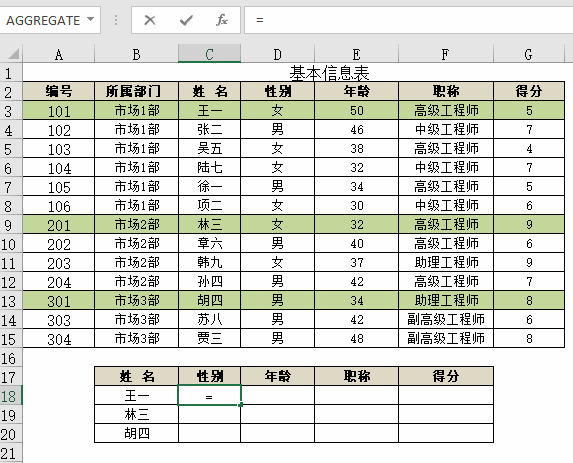Click the 编号 header cell

pyautogui.click(x=59, y=91)
